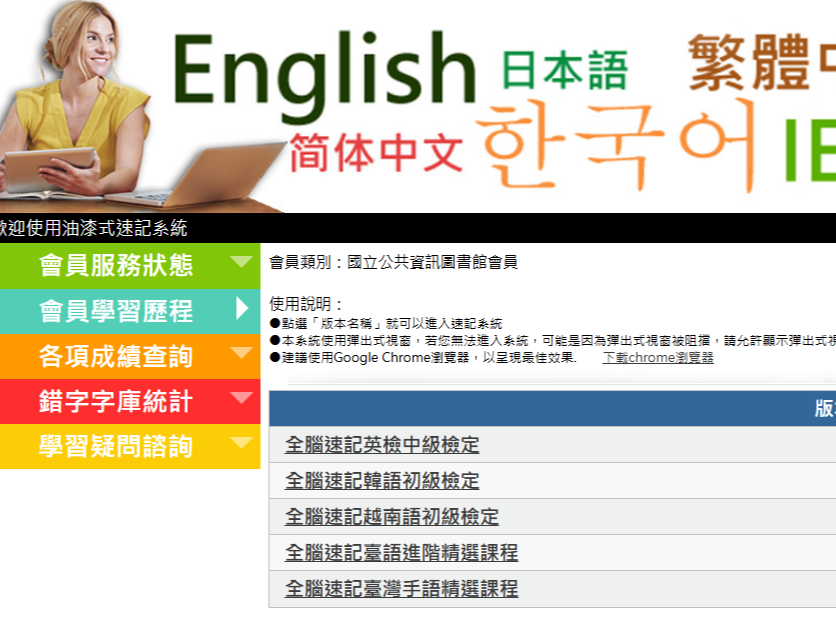Screen dimensions: 836x627
Task: Click the 會員類別 membership line
Action: pyautogui.click(x=393, y=262)
